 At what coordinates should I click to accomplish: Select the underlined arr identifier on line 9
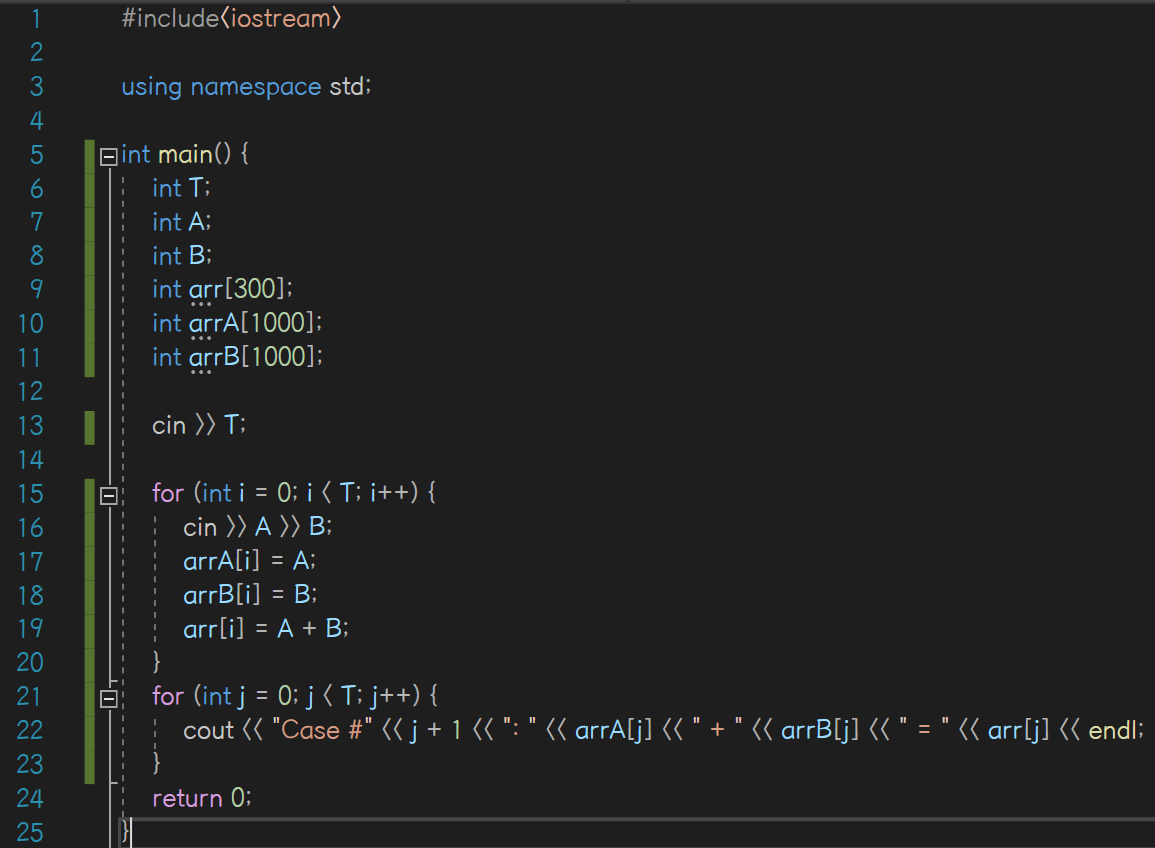coord(204,289)
